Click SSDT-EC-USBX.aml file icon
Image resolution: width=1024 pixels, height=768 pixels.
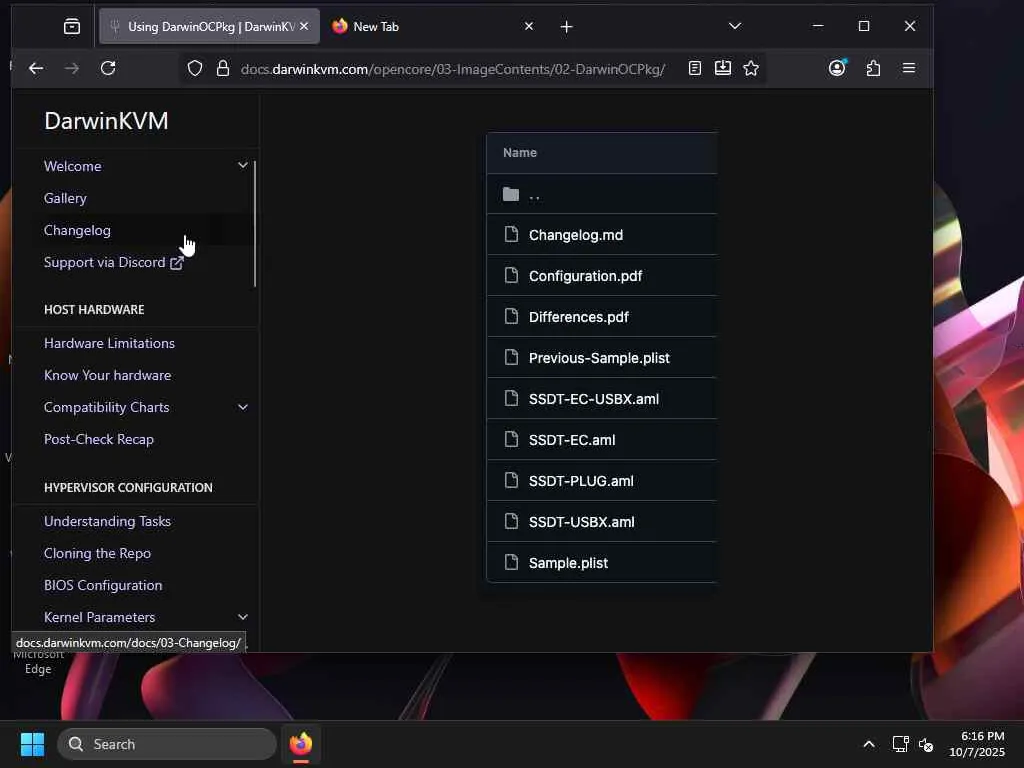click(x=511, y=398)
